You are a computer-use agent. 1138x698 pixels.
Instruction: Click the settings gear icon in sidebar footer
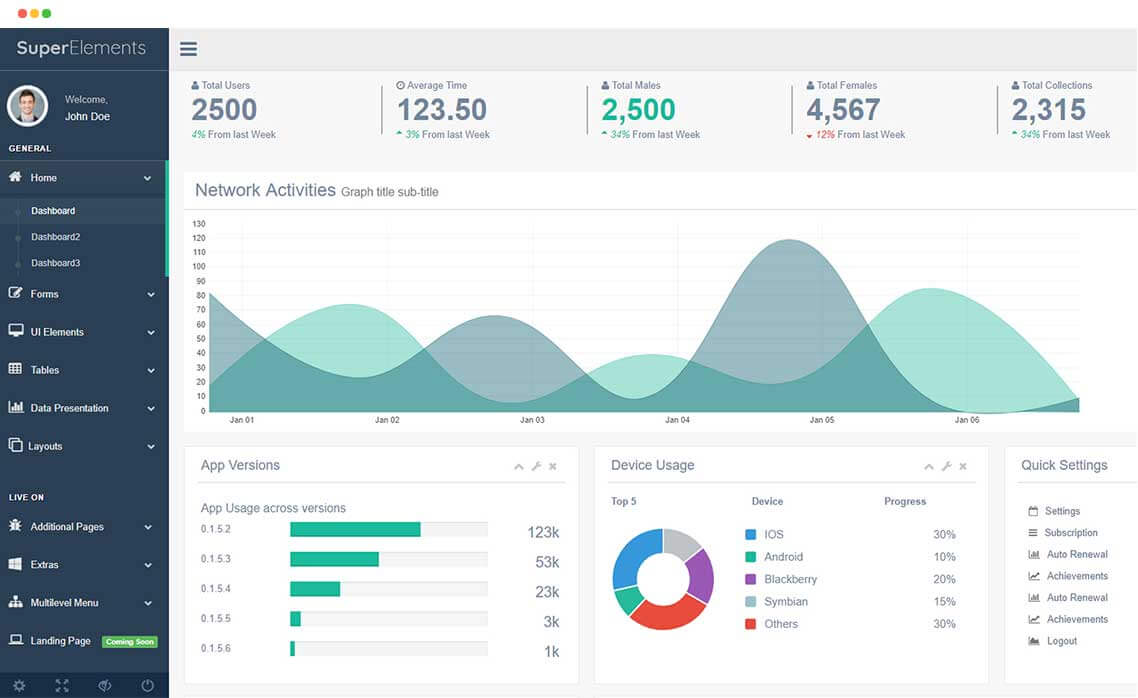coord(19,686)
